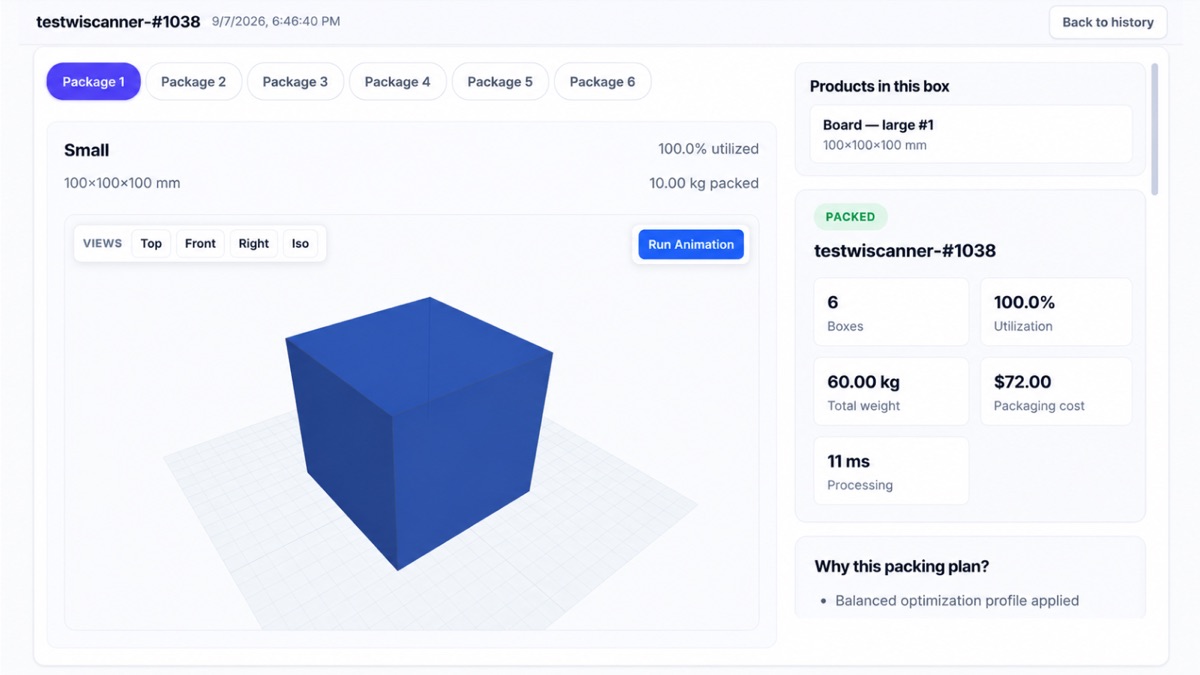Click 'Balanced optimization profile applied' bullet
The height and width of the screenshot is (675, 1200).
957,601
